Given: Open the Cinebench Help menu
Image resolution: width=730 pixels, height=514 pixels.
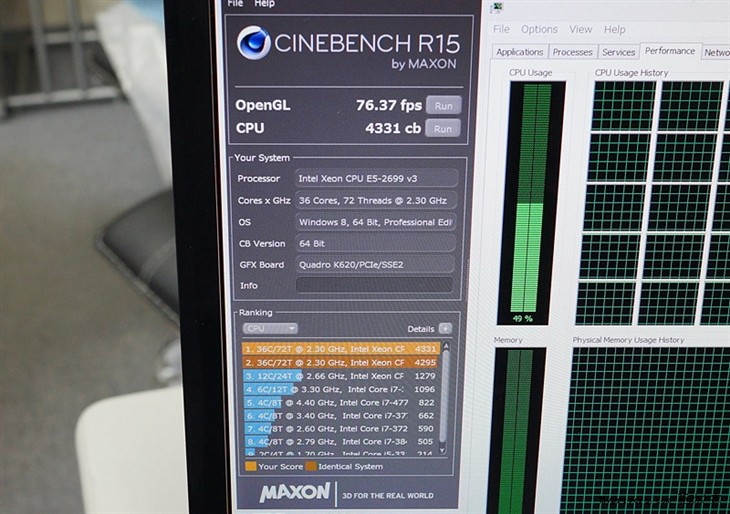Looking at the screenshot, I should pyautogui.click(x=264, y=3).
